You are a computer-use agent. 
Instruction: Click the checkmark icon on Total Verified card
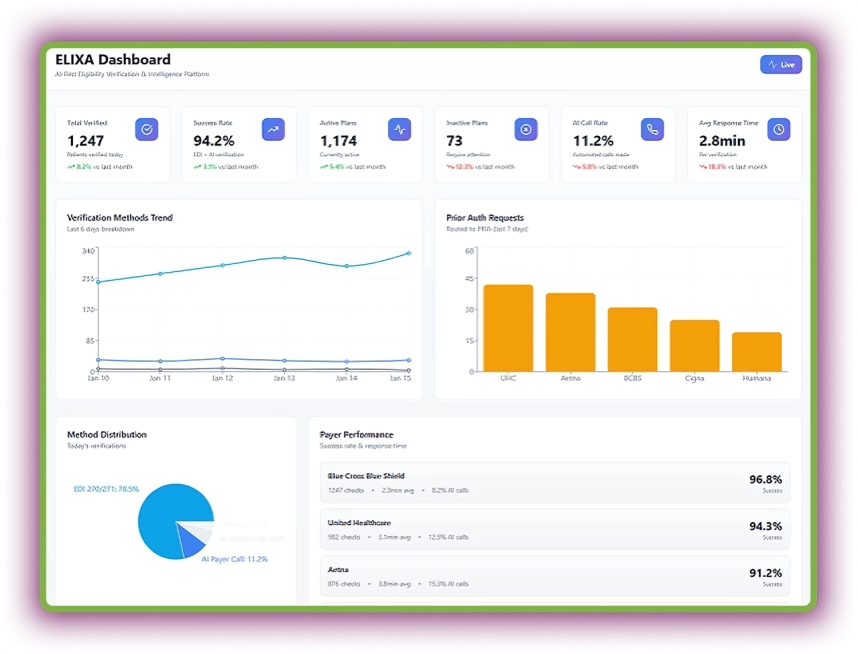(146, 129)
